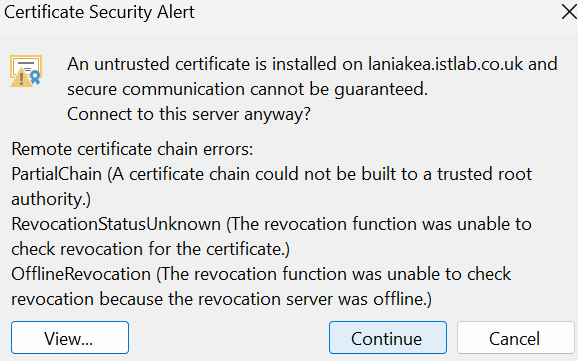Screen dimensions: 578x361
Task: Click the Certificate Security Alert title text
Action: click(x=99, y=12)
